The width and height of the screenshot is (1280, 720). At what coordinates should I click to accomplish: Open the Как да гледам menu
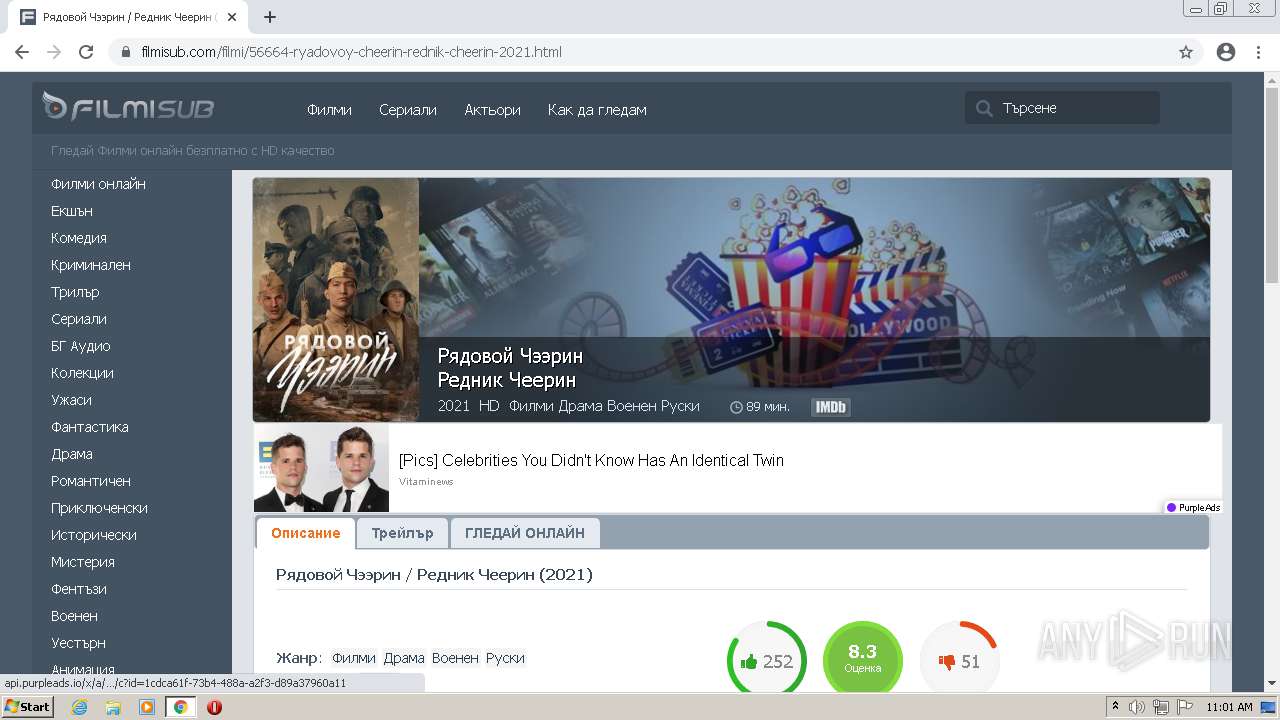pos(597,110)
